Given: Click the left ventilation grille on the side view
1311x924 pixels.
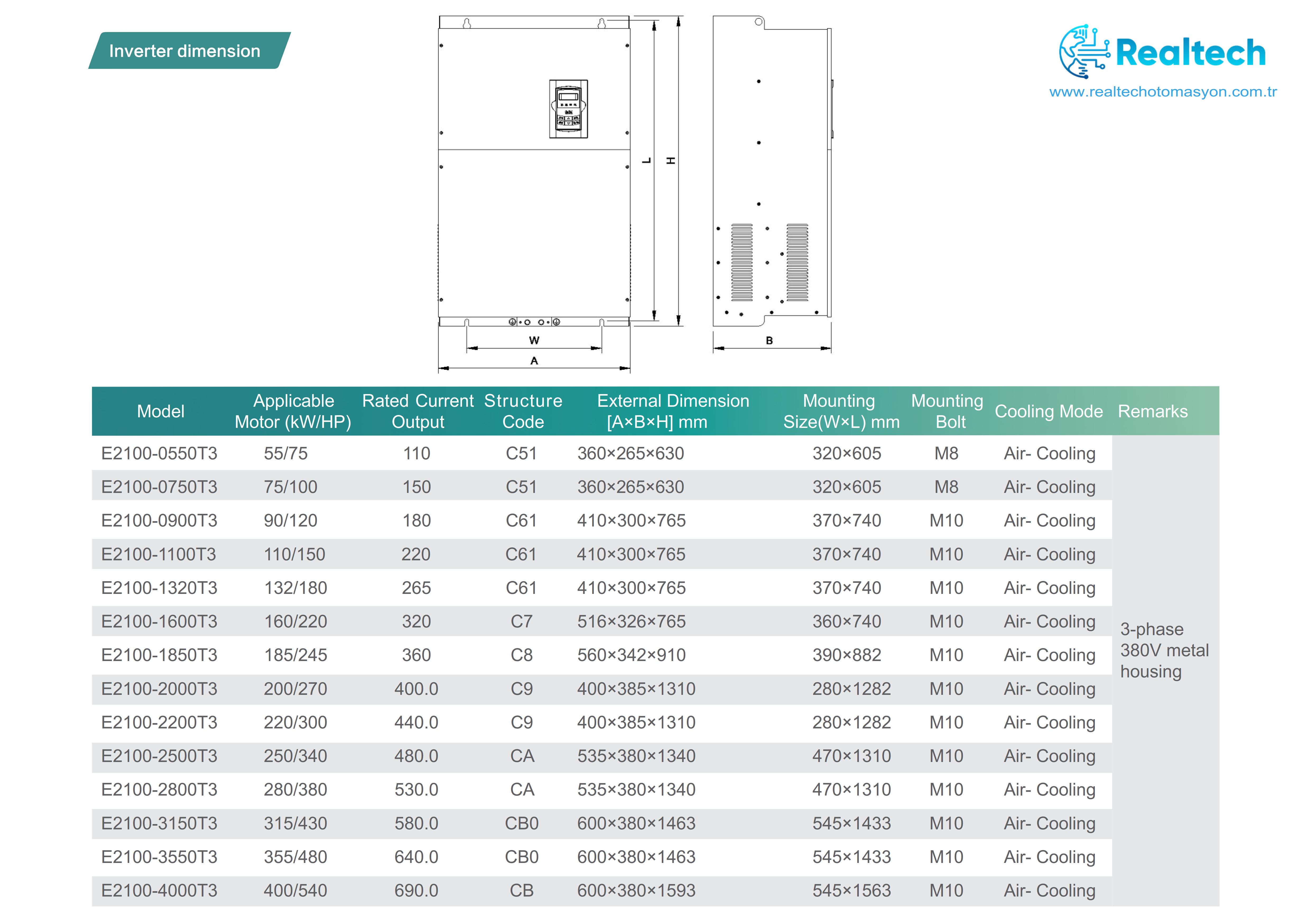Looking at the screenshot, I should pos(741,262).
